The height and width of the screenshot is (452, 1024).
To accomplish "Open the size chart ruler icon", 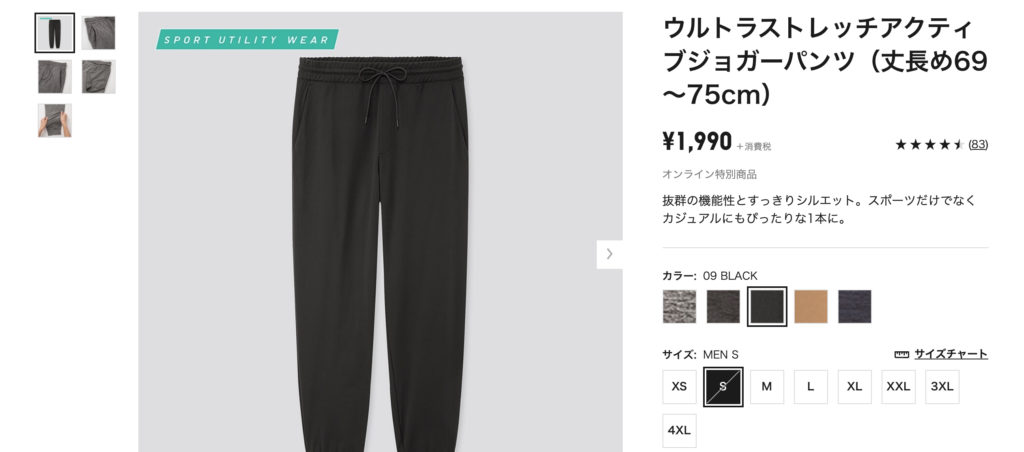I will click(x=901, y=355).
